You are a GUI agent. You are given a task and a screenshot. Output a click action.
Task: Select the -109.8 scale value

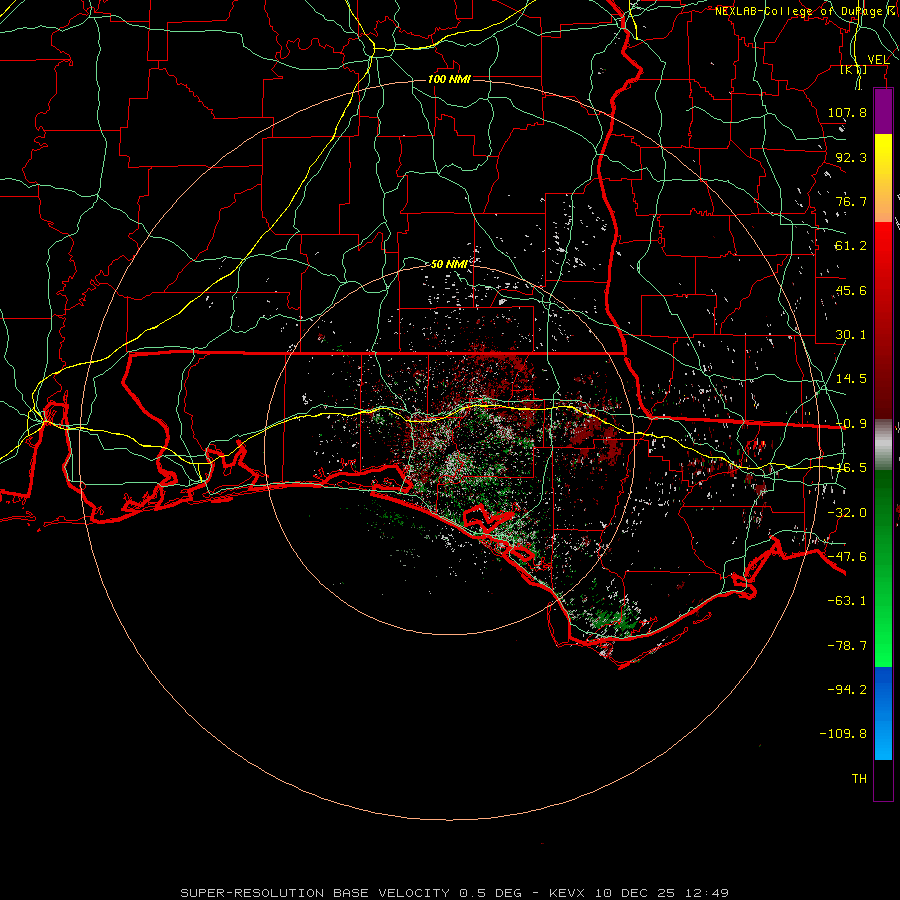(x=843, y=734)
